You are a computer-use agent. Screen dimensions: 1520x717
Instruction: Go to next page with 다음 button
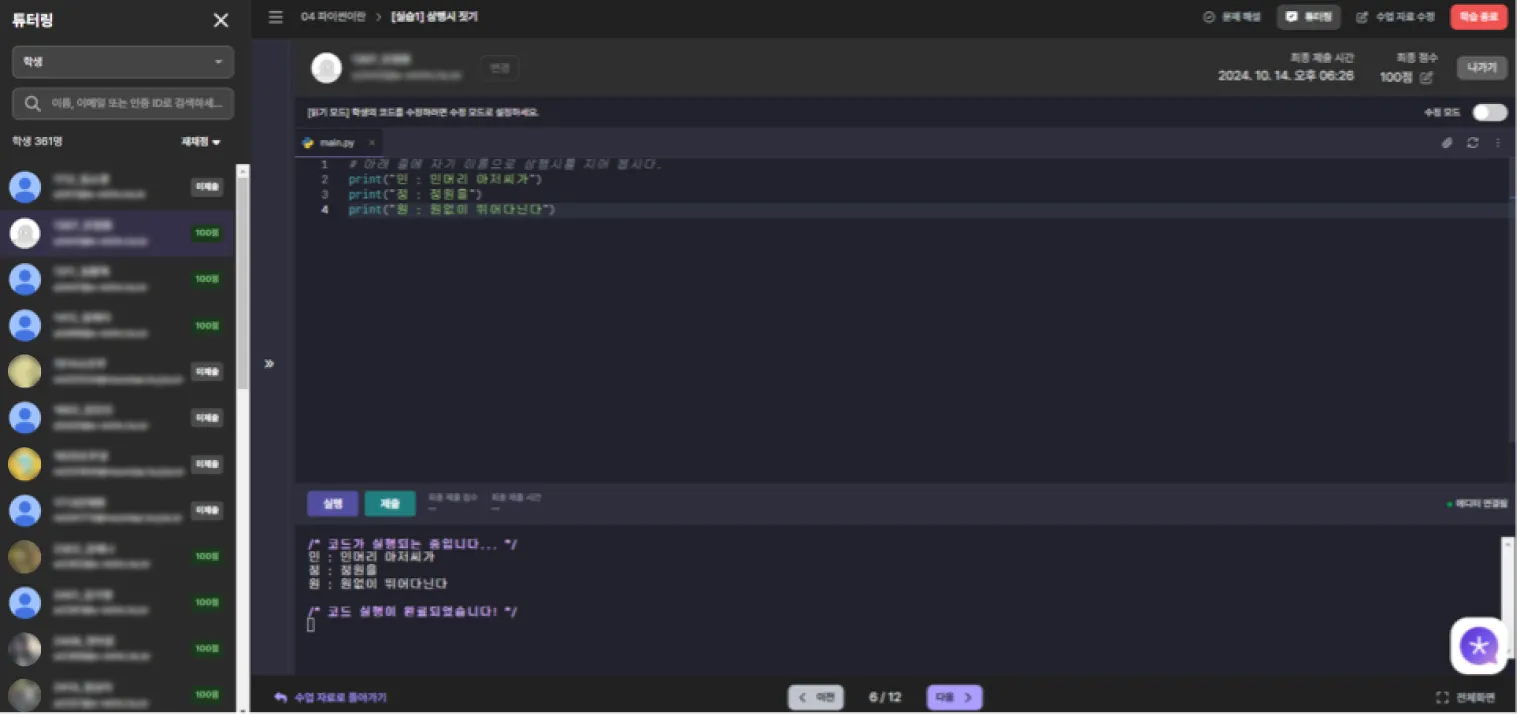pyautogui.click(x=954, y=697)
